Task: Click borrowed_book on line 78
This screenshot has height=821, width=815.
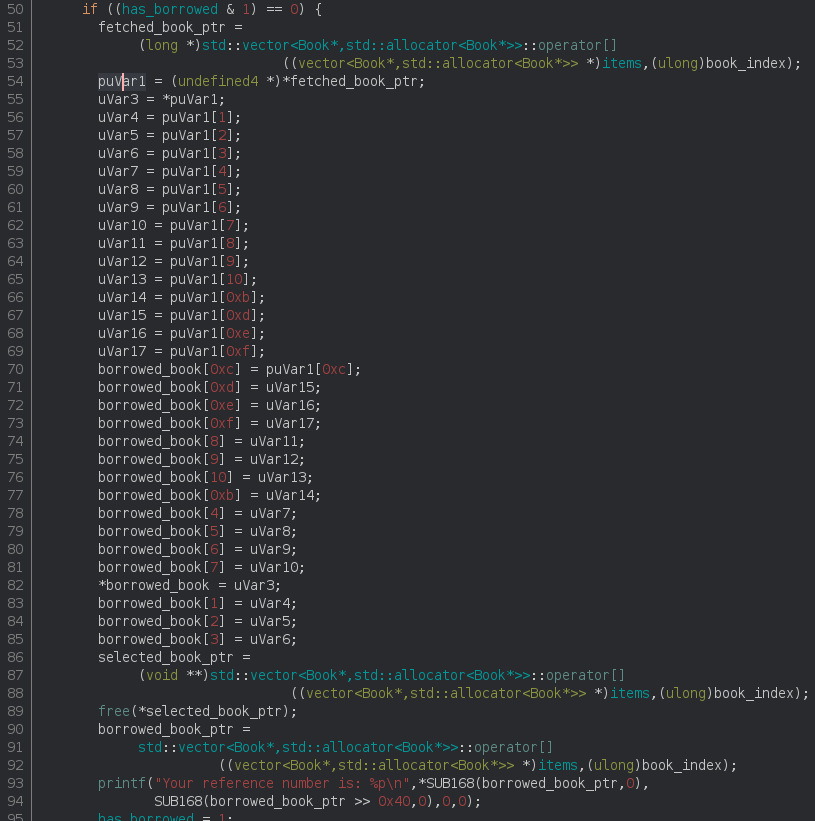Action: pyautogui.click(x=150, y=513)
